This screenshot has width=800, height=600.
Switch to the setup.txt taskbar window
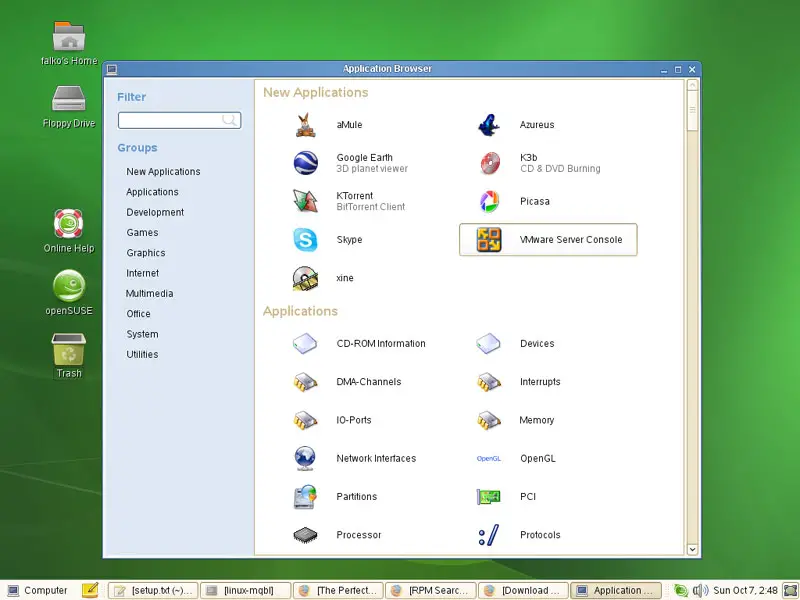[x=153, y=590]
